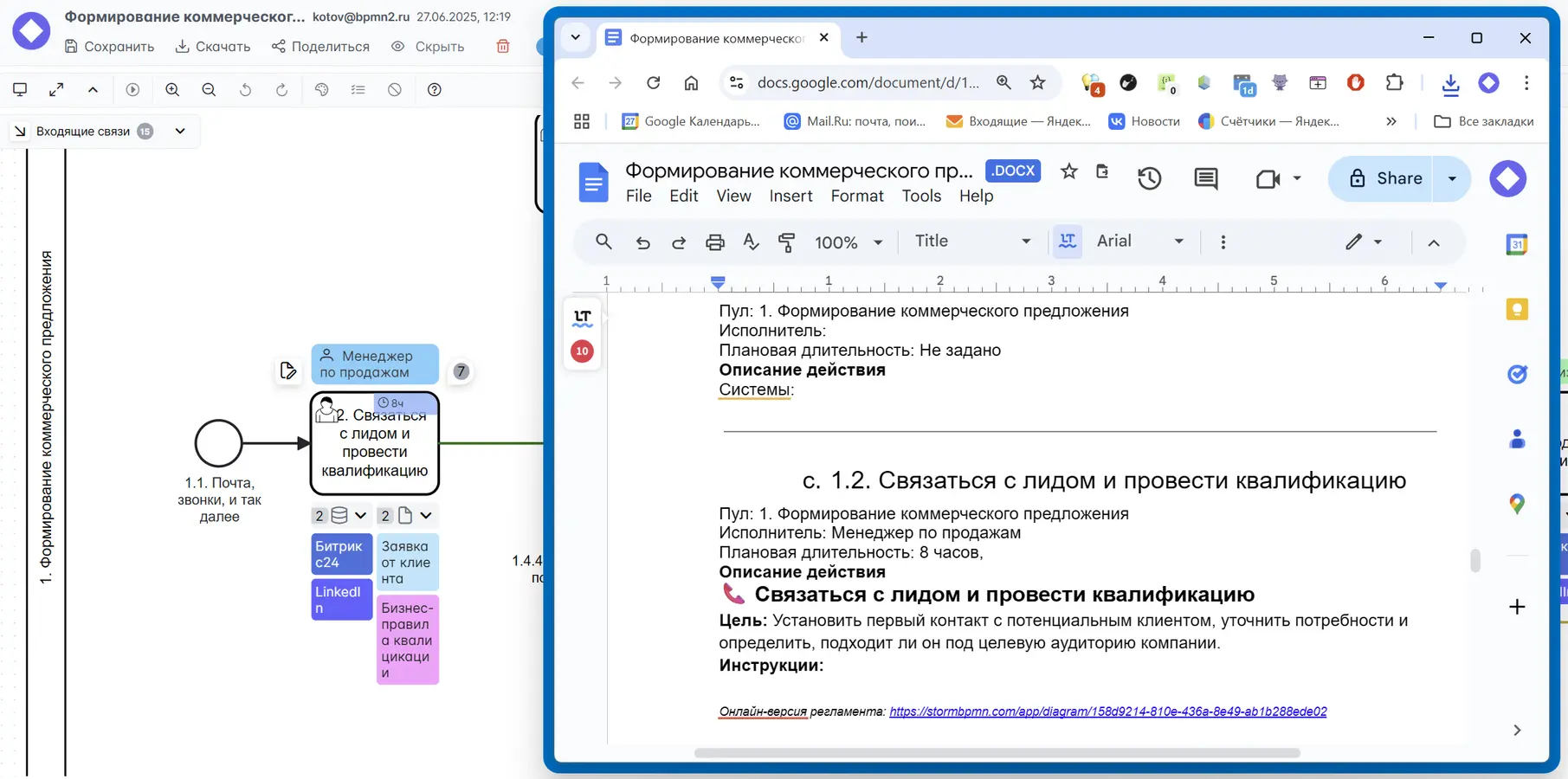This screenshot has height=779, width=1568.
Task: Open the Tools menu in Google Docs
Action: (x=921, y=196)
